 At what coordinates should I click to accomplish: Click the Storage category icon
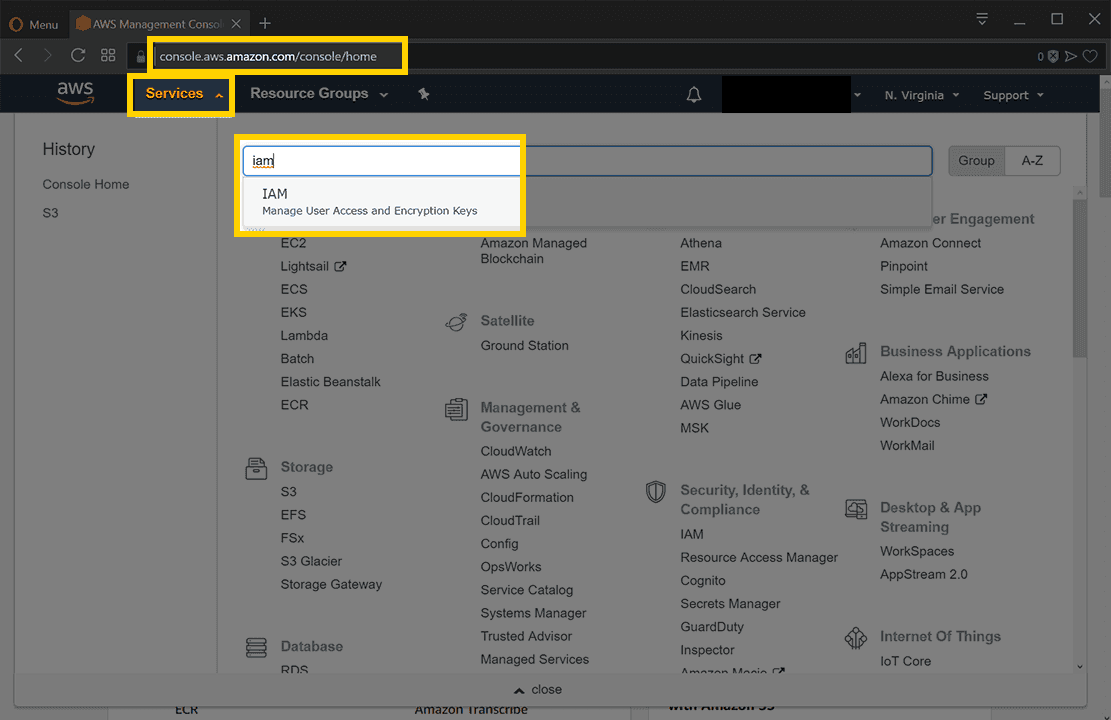click(x=257, y=468)
